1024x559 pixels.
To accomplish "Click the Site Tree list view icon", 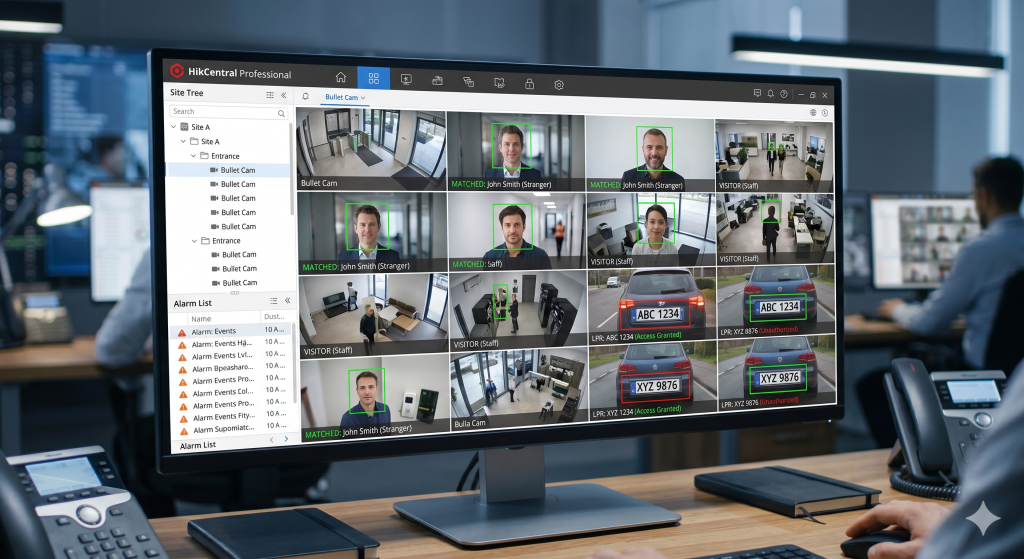I will click(270, 95).
